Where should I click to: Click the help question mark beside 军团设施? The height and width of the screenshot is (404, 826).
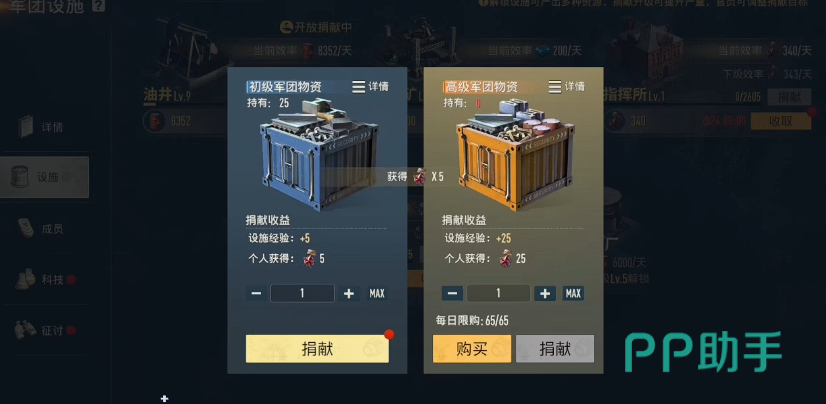click(x=98, y=6)
